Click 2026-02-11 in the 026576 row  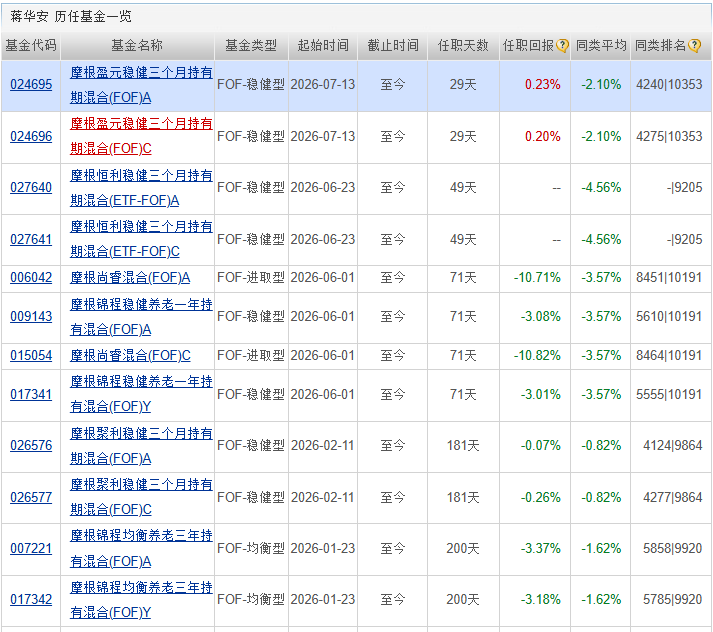pyautogui.click(x=323, y=445)
